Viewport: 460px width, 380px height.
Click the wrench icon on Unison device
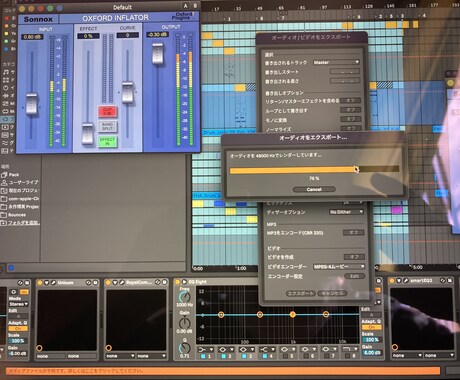coord(53,283)
